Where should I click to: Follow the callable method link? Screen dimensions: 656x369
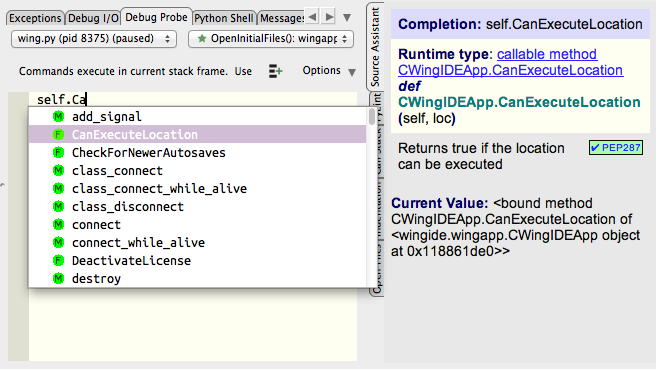coord(547,54)
